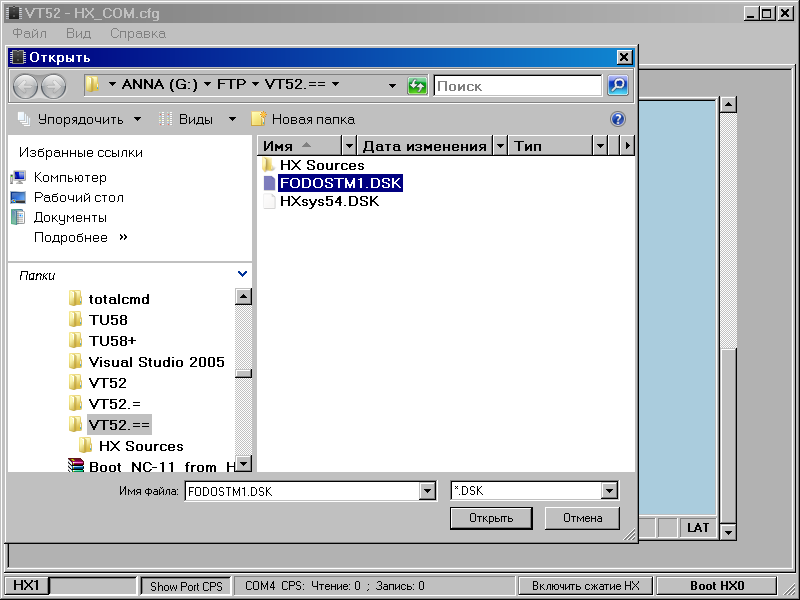Click the Поиск search field
The image size is (800, 600).
click(518, 86)
